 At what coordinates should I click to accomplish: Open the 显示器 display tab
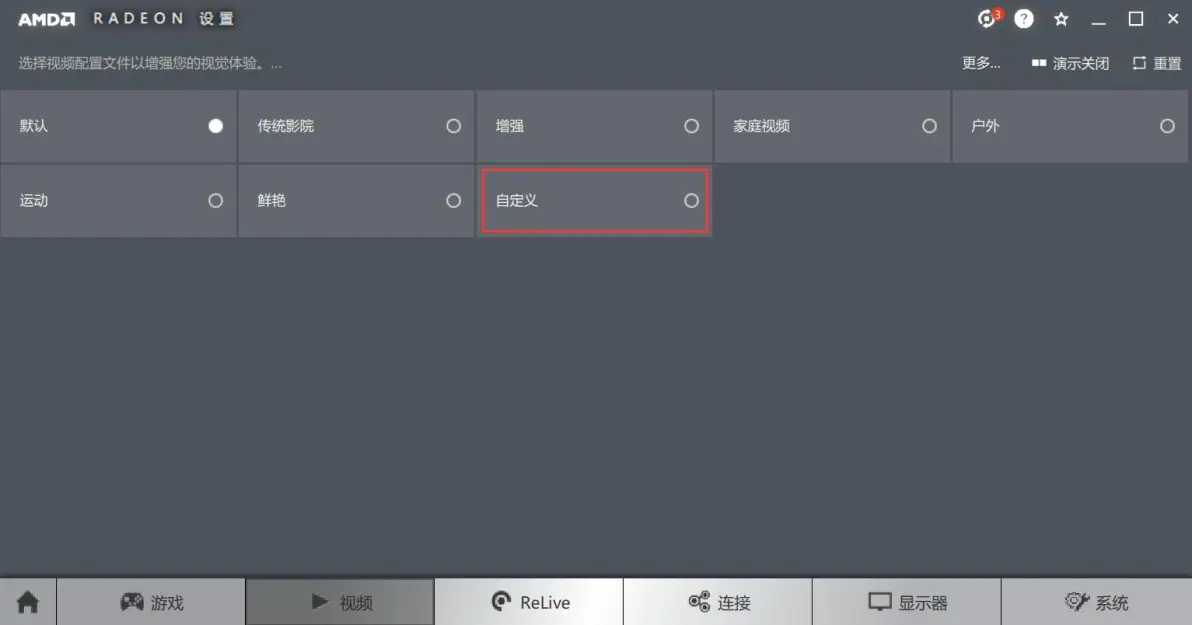[x=907, y=602]
